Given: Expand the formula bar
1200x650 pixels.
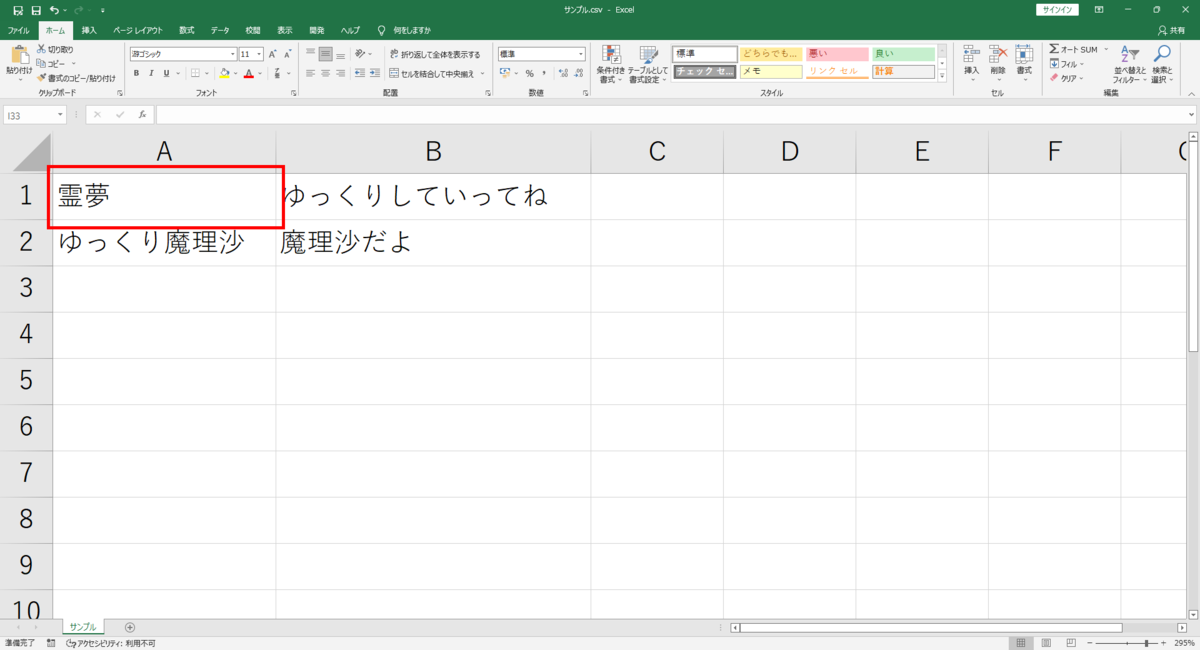Looking at the screenshot, I should 1190,115.
